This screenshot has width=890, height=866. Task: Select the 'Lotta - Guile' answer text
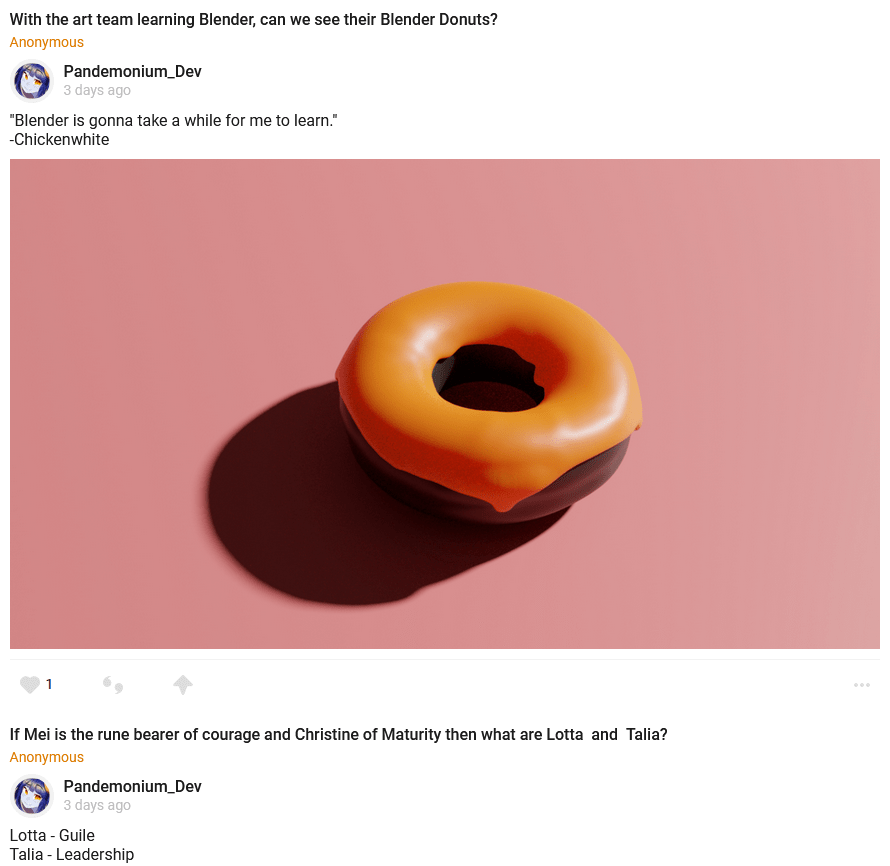click(52, 836)
